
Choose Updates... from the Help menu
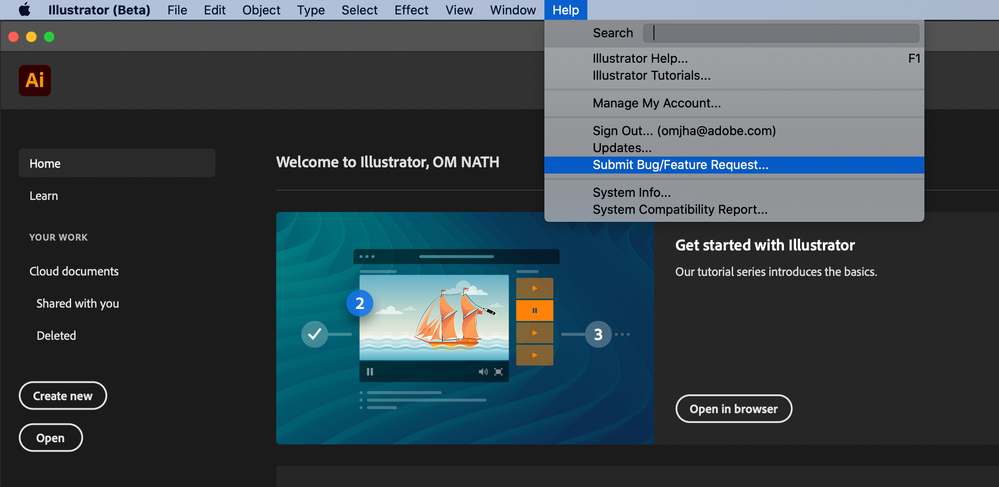pos(734,148)
